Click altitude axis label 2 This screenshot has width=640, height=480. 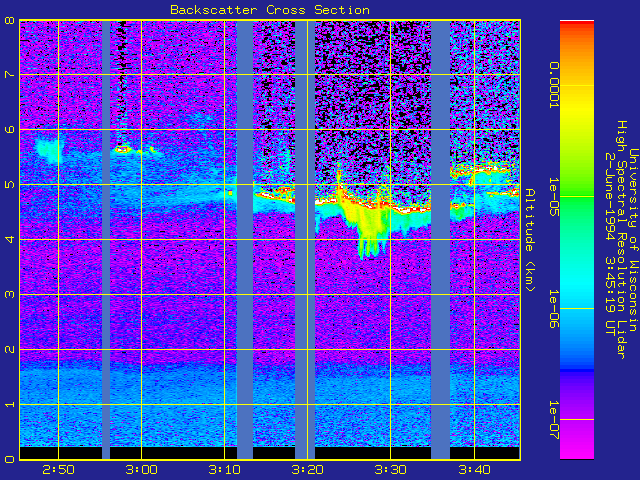9,349
